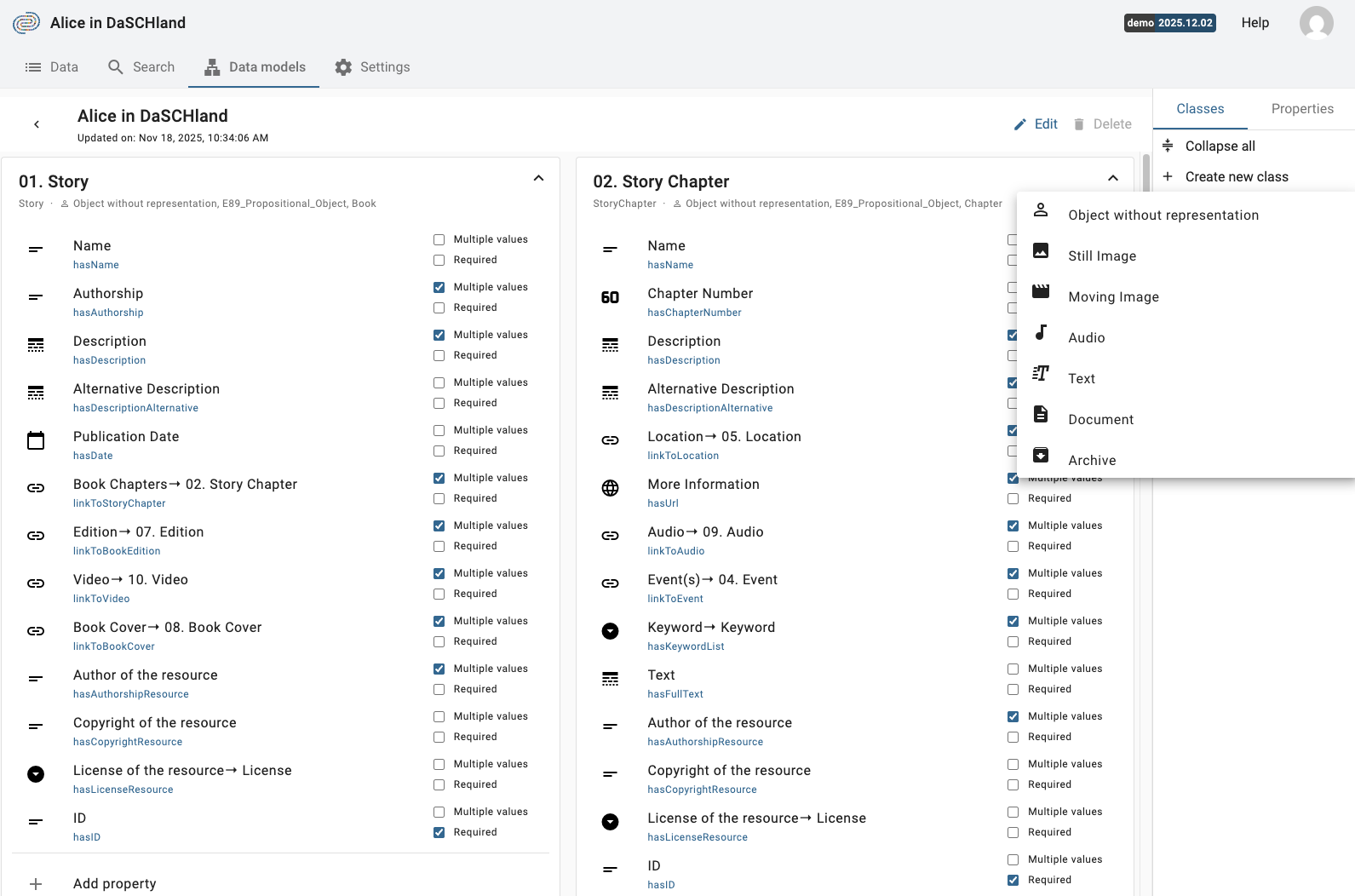The width and height of the screenshot is (1355, 896).
Task: Open the Help link
Action: [x=1255, y=23]
